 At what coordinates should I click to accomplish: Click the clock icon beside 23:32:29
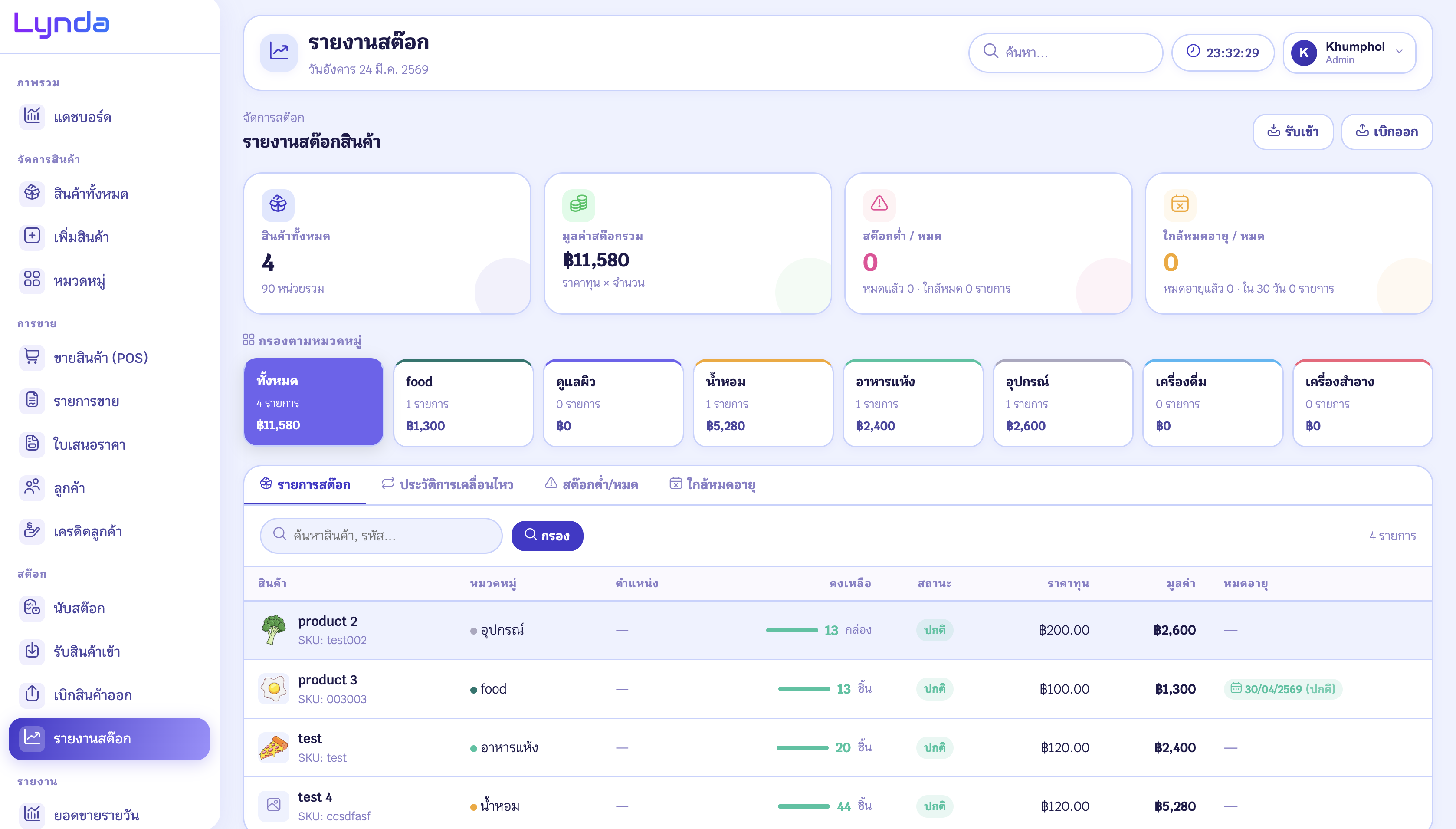click(x=1193, y=52)
